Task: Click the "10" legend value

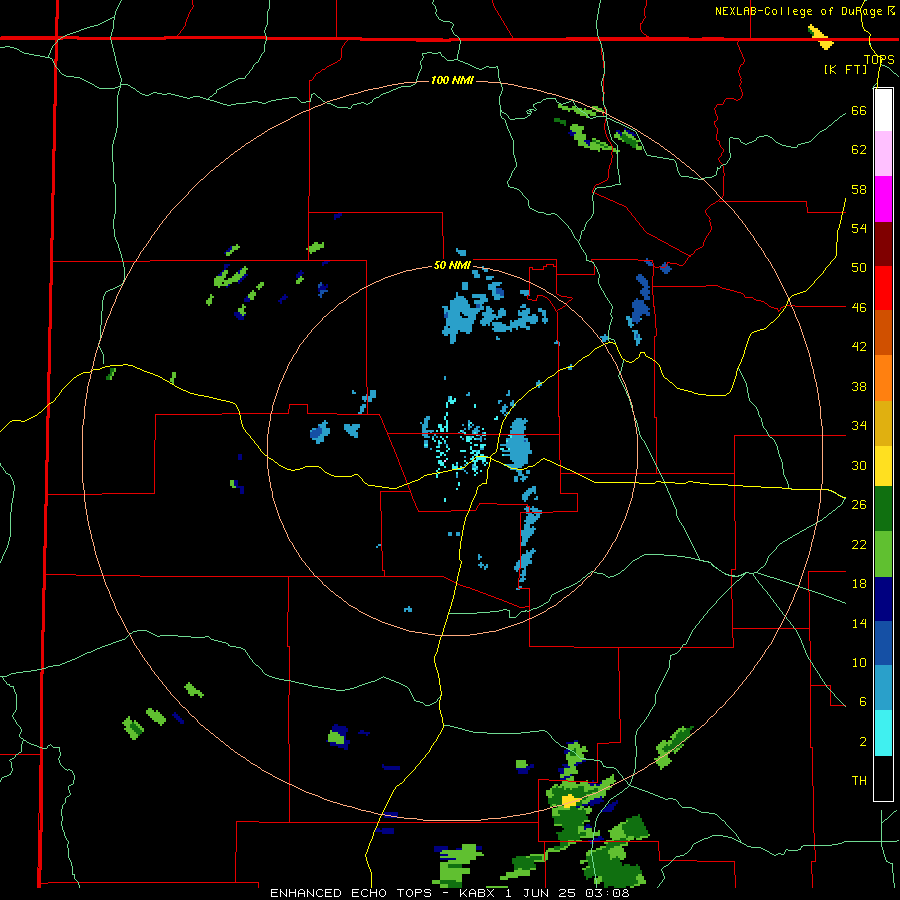Action: (859, 662)
